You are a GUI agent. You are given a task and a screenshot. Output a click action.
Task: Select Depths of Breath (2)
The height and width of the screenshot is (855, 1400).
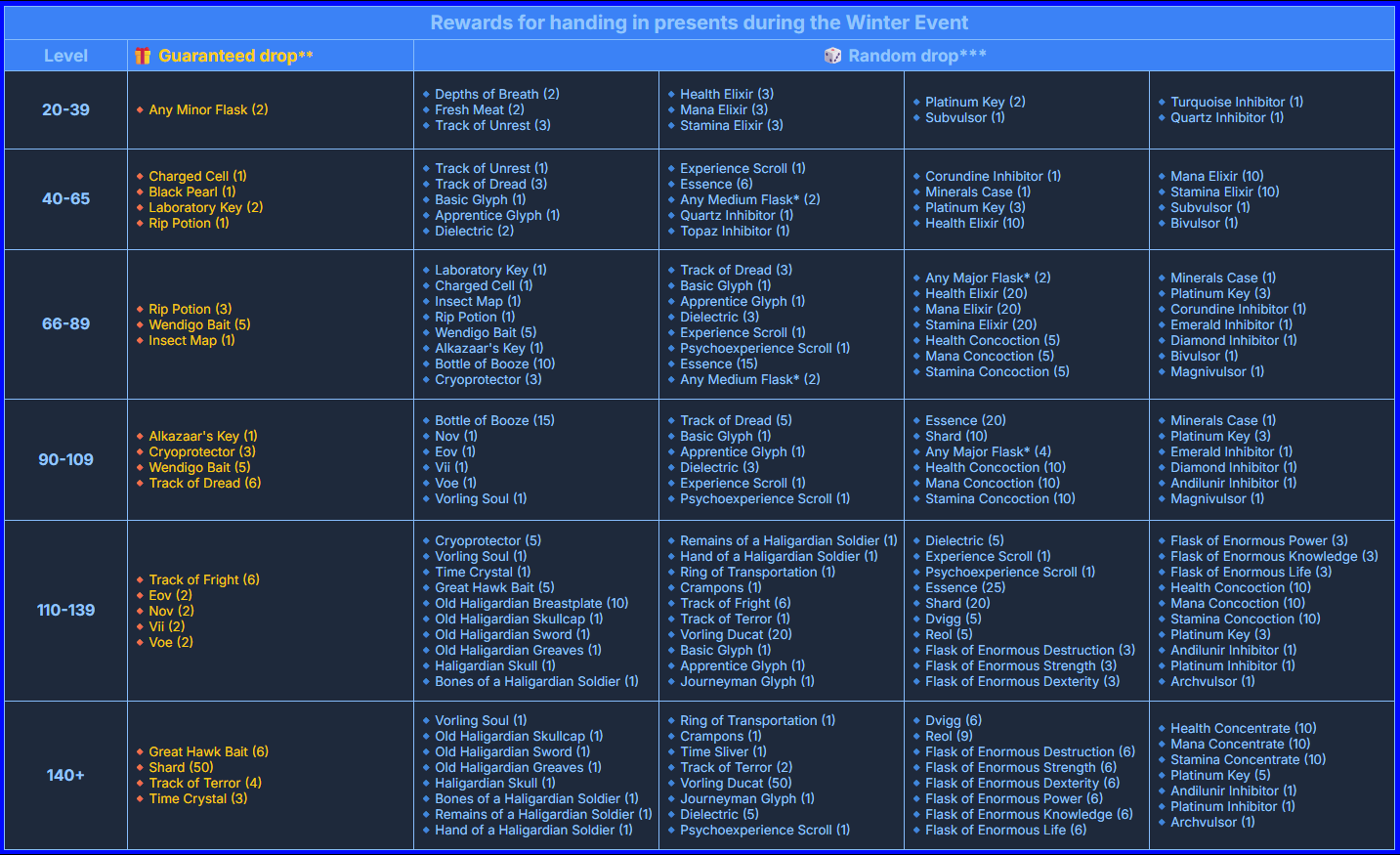pyautogui.click(x=496, y=94)
